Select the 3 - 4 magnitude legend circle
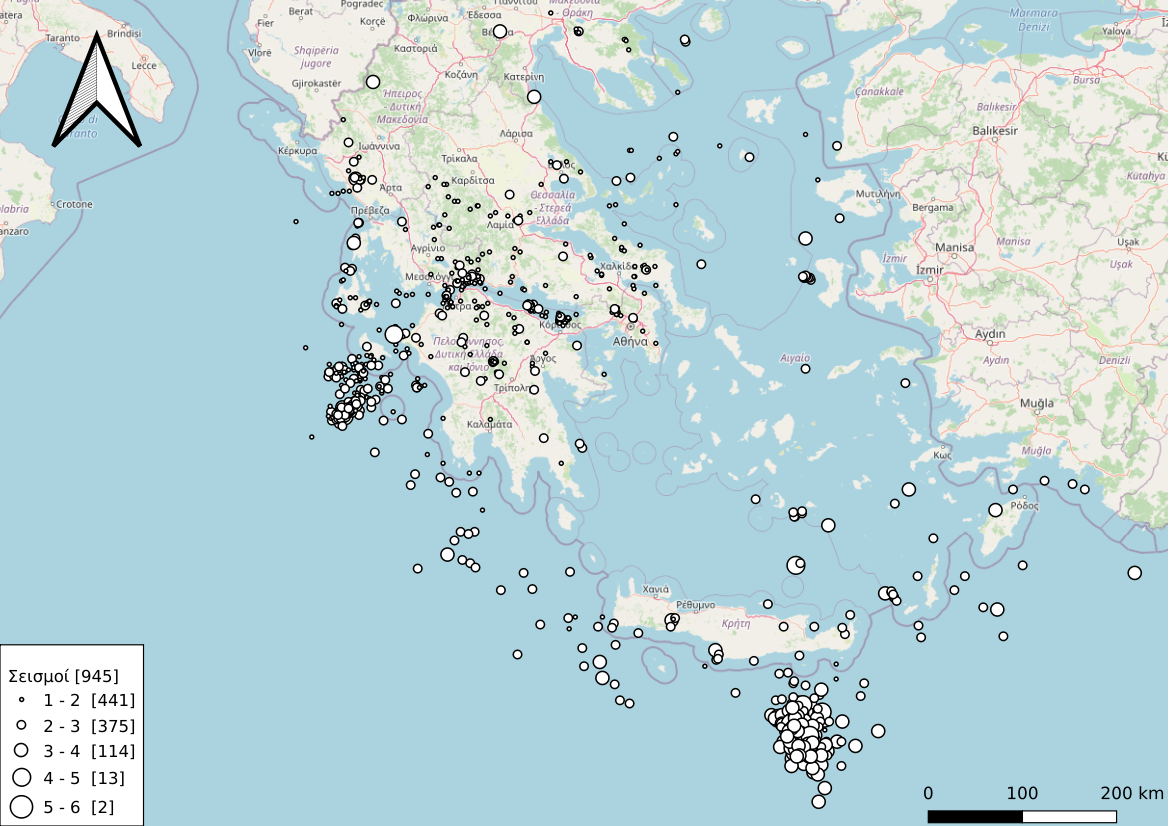 click(21, 751)
